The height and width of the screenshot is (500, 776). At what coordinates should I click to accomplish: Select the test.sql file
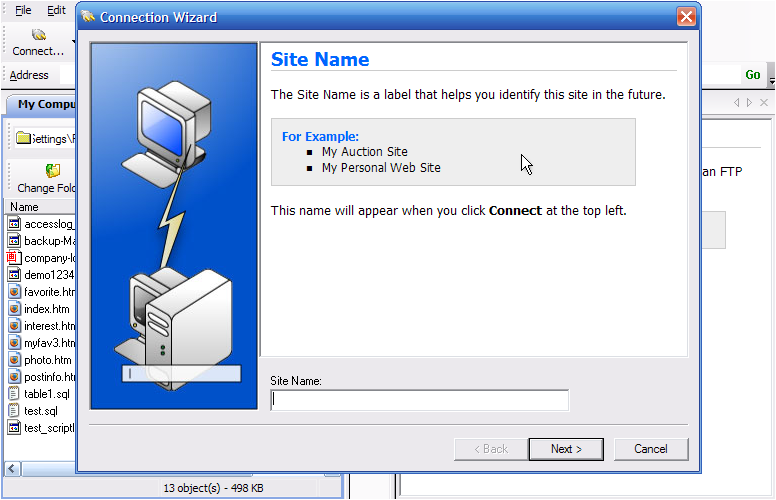pyautogui.click(x=41, y=411)
